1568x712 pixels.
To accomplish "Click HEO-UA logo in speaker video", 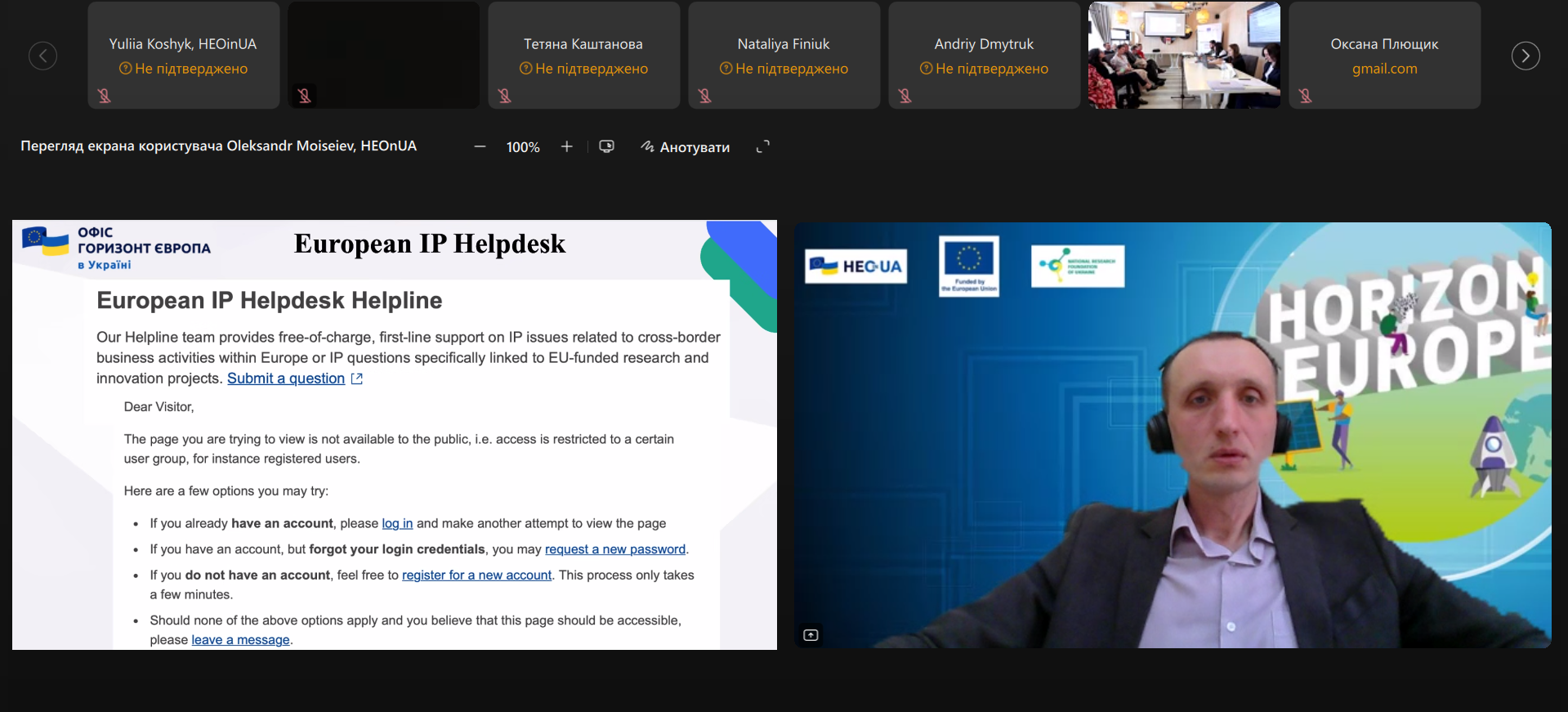I will 855,266.
